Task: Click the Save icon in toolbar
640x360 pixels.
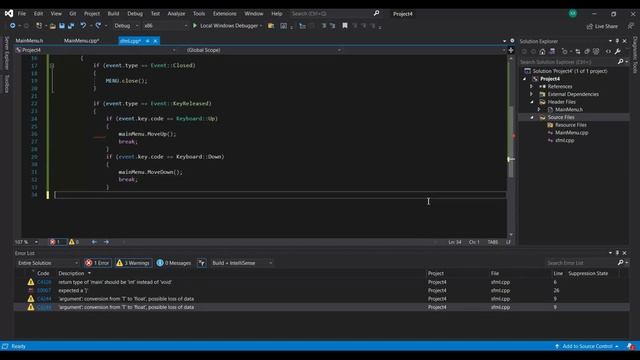Action: pos(62,26)
